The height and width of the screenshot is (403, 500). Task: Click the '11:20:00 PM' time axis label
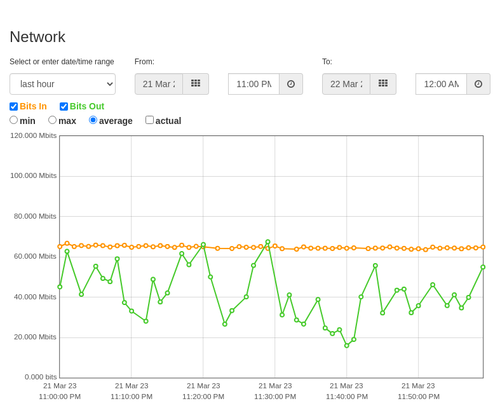203,397
